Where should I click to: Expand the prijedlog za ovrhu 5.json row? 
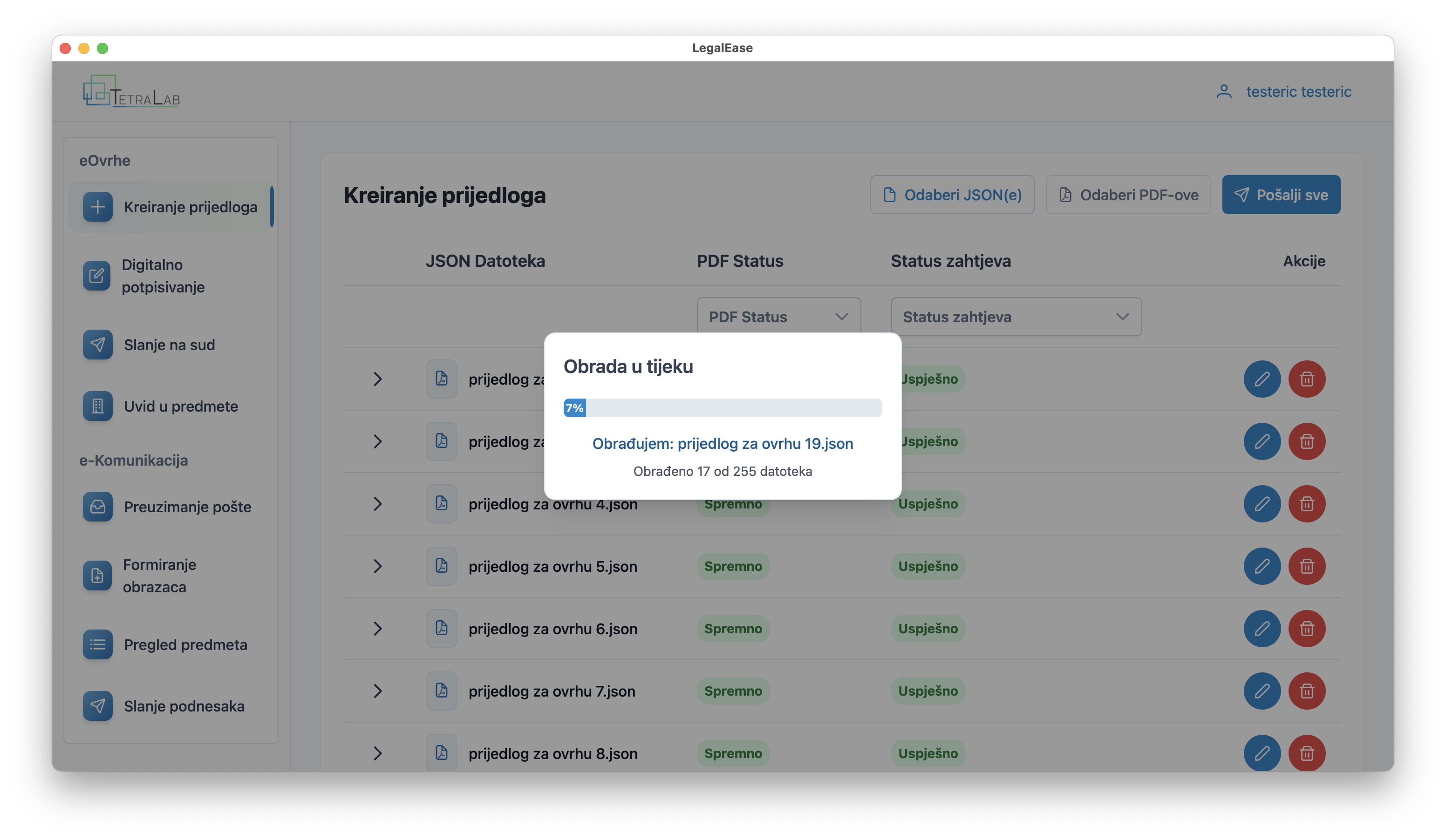click(x=377, y=566)
